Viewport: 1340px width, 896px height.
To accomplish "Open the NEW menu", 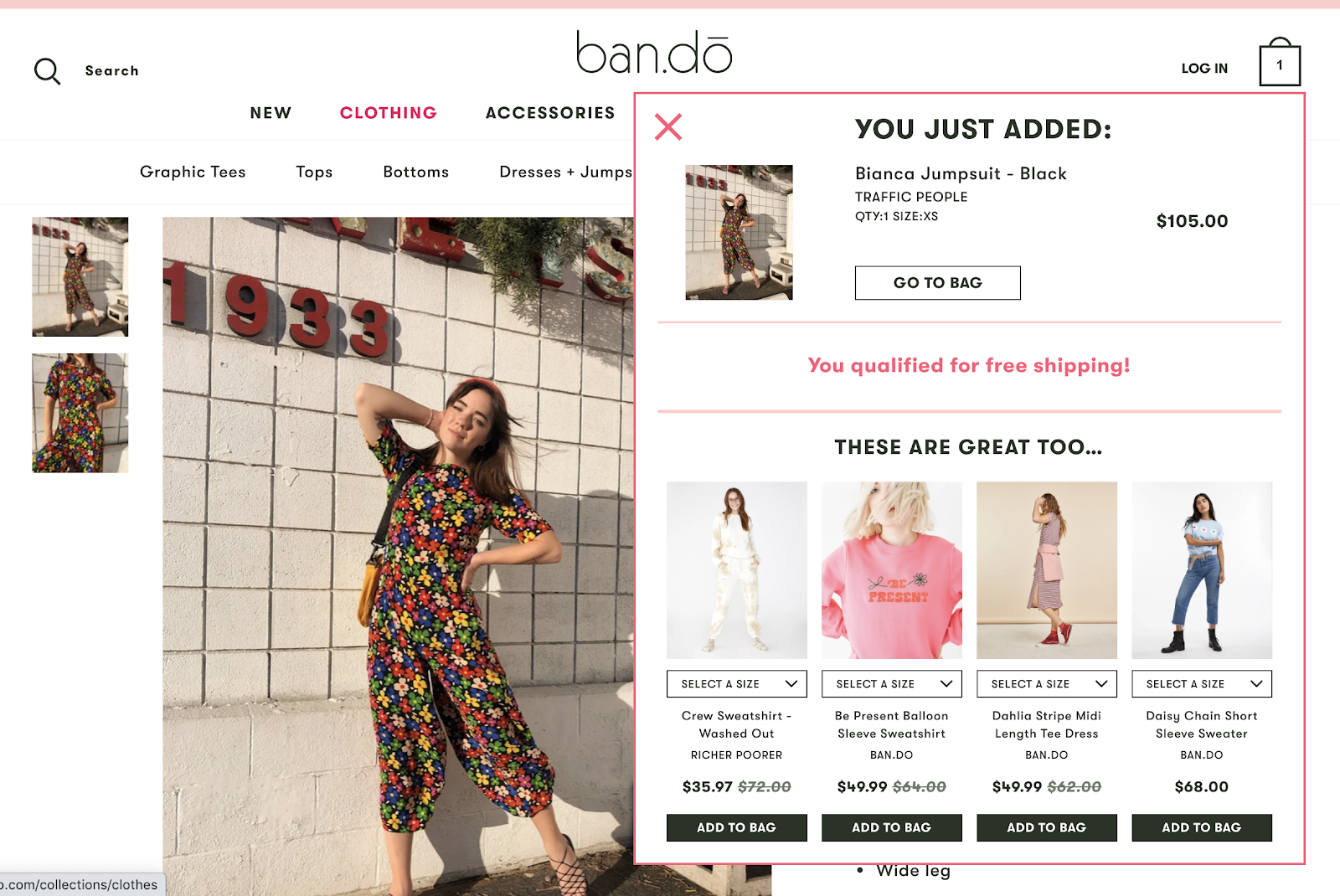I will [271, 113].
